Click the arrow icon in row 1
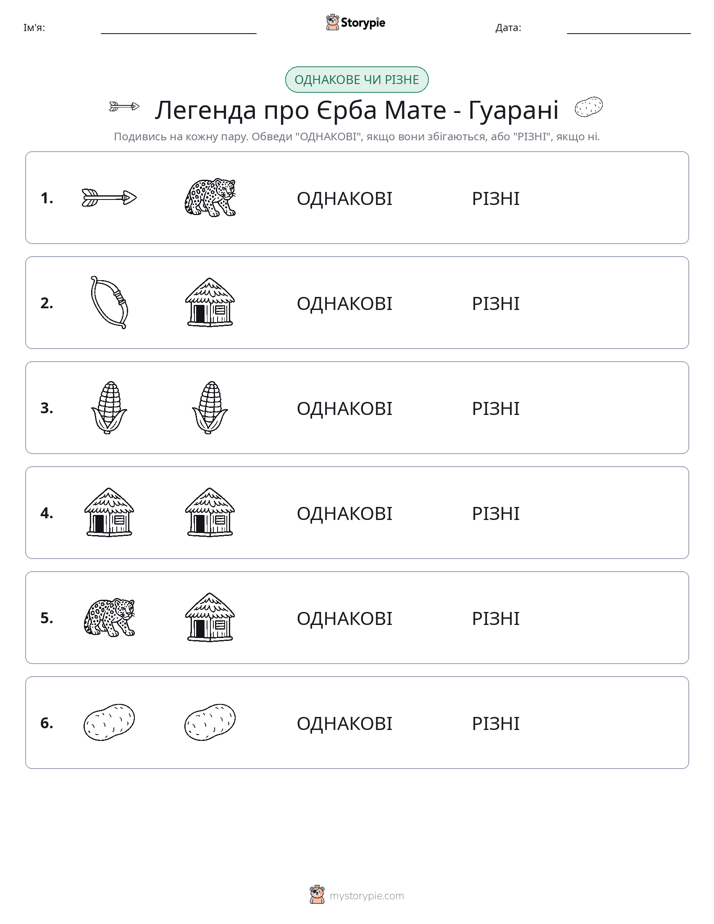 [x=109, y=198]
